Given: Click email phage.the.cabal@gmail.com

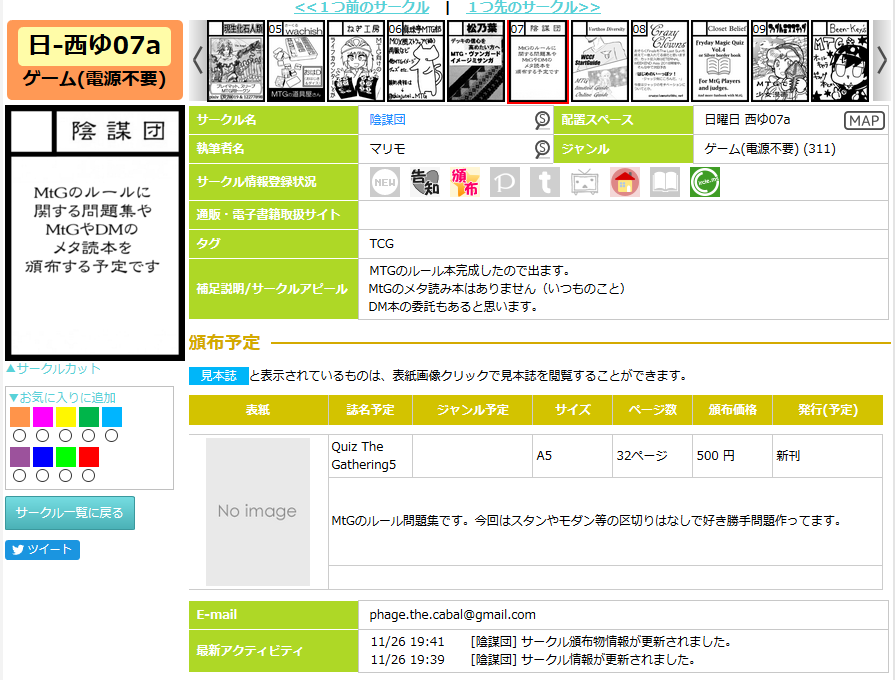Looking at the screenshot, I should pyautogui.click(x=453, y=615).
